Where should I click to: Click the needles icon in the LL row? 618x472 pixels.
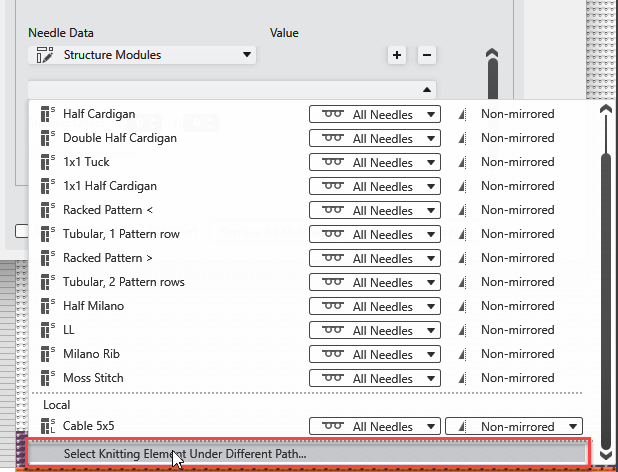point(332,330)
